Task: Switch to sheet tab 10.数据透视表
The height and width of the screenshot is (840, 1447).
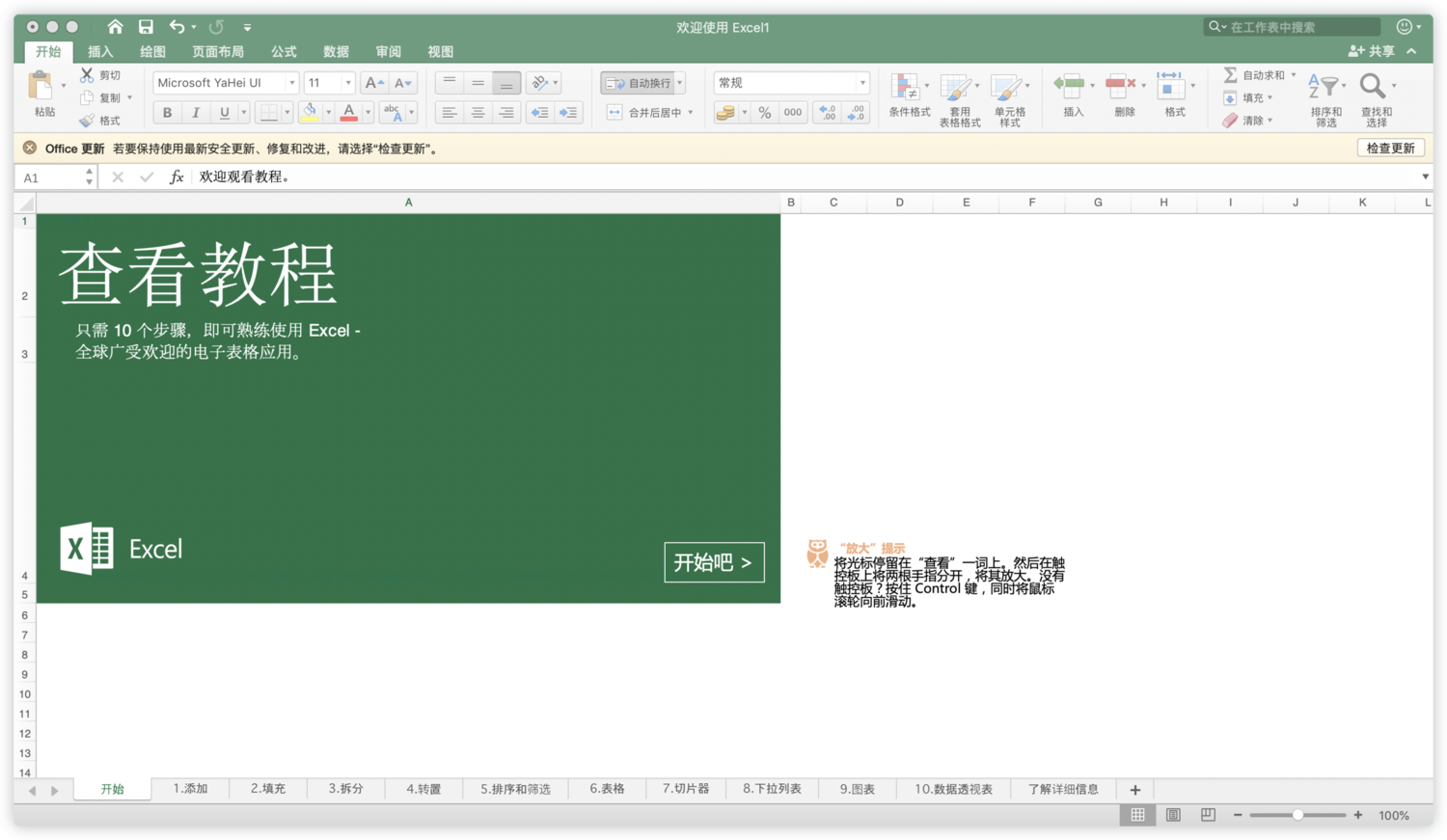Action: point(953,789)
